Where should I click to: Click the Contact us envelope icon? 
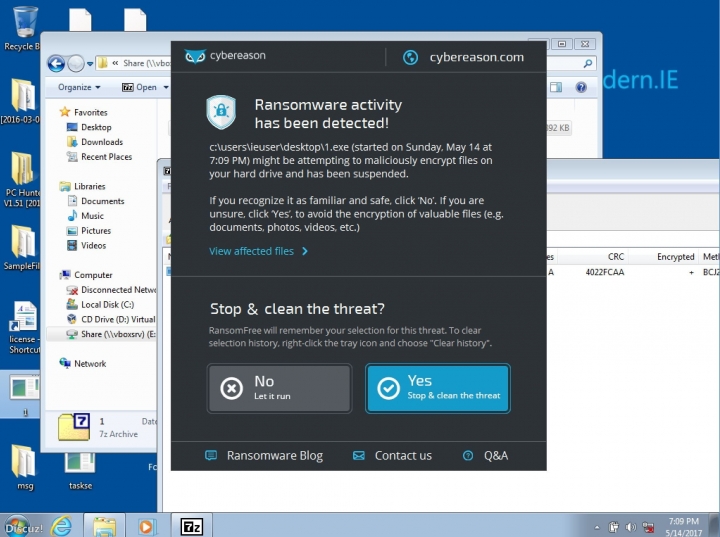pos(359,455)
